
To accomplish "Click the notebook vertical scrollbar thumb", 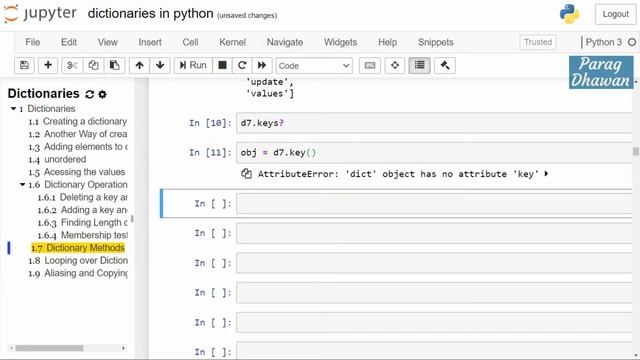I will click(636, 151).
